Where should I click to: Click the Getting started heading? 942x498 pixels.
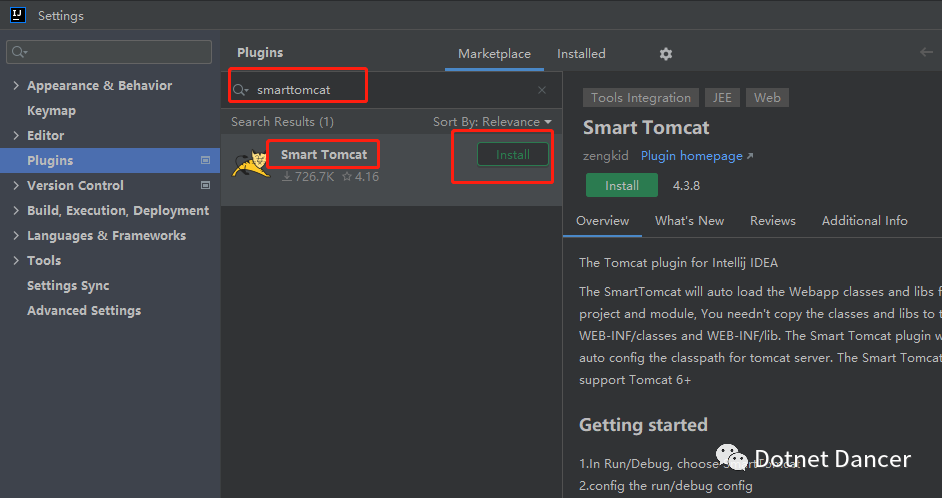pos(643,425)
